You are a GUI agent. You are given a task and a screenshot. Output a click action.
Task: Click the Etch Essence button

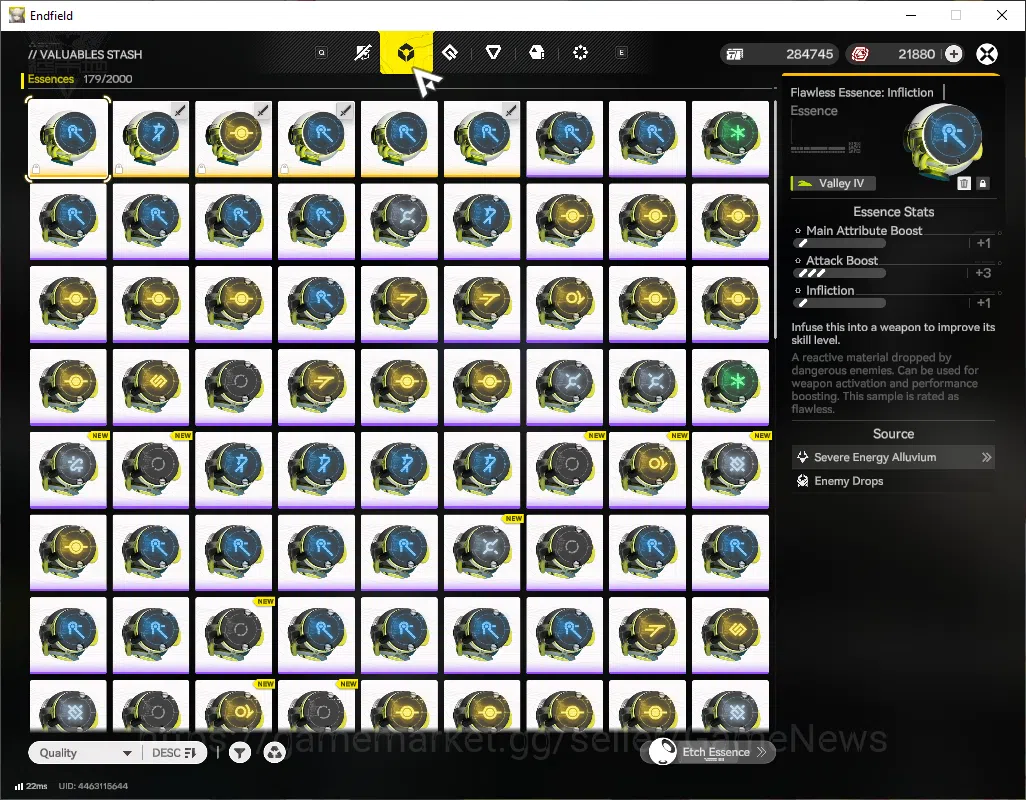click(x=709, y=752)
